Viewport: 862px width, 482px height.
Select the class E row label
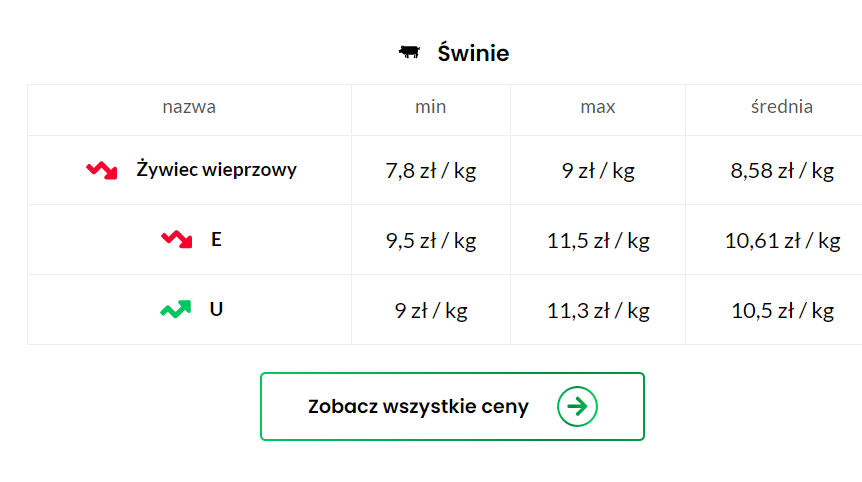click(x=216, y=240)
